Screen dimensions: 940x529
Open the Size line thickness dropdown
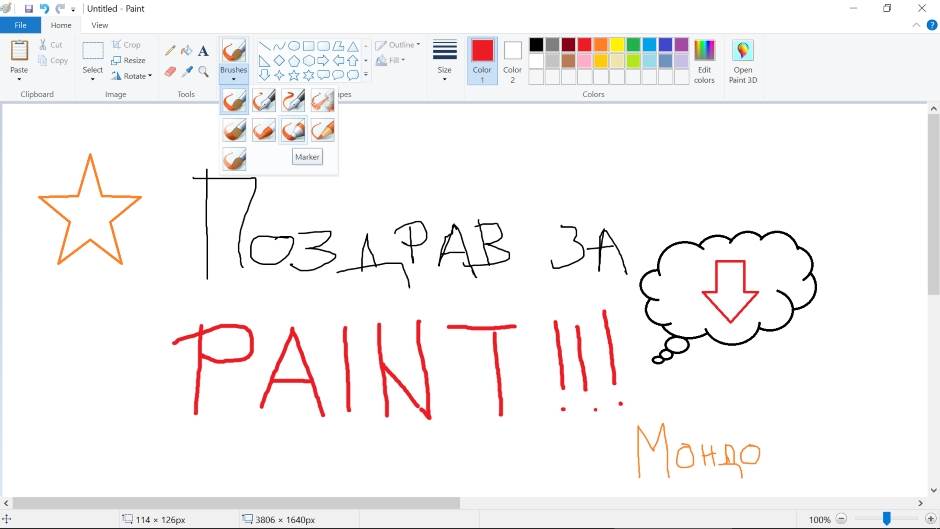444,60
